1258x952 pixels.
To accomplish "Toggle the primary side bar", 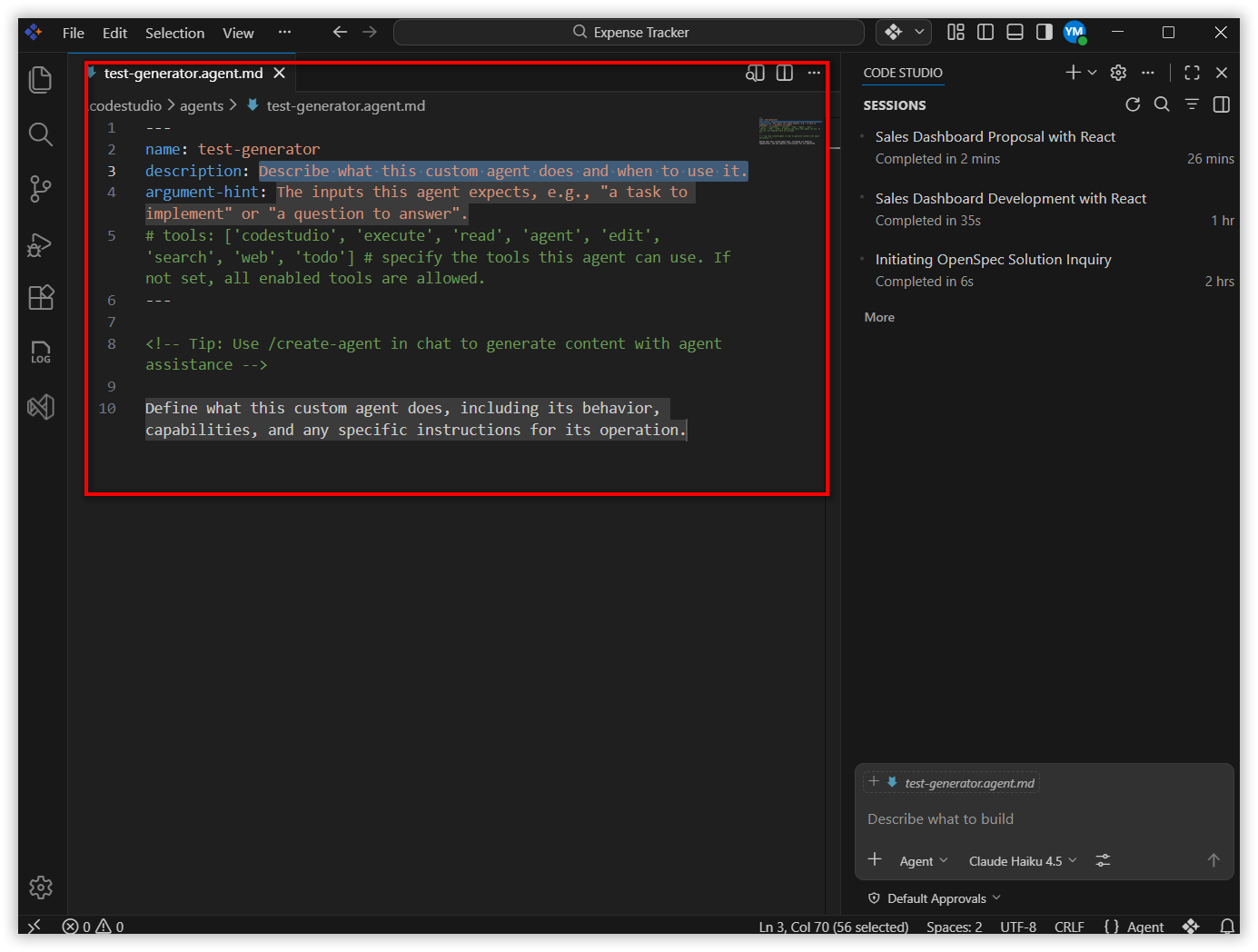I will pyautogui.click(x=986, y=32).
